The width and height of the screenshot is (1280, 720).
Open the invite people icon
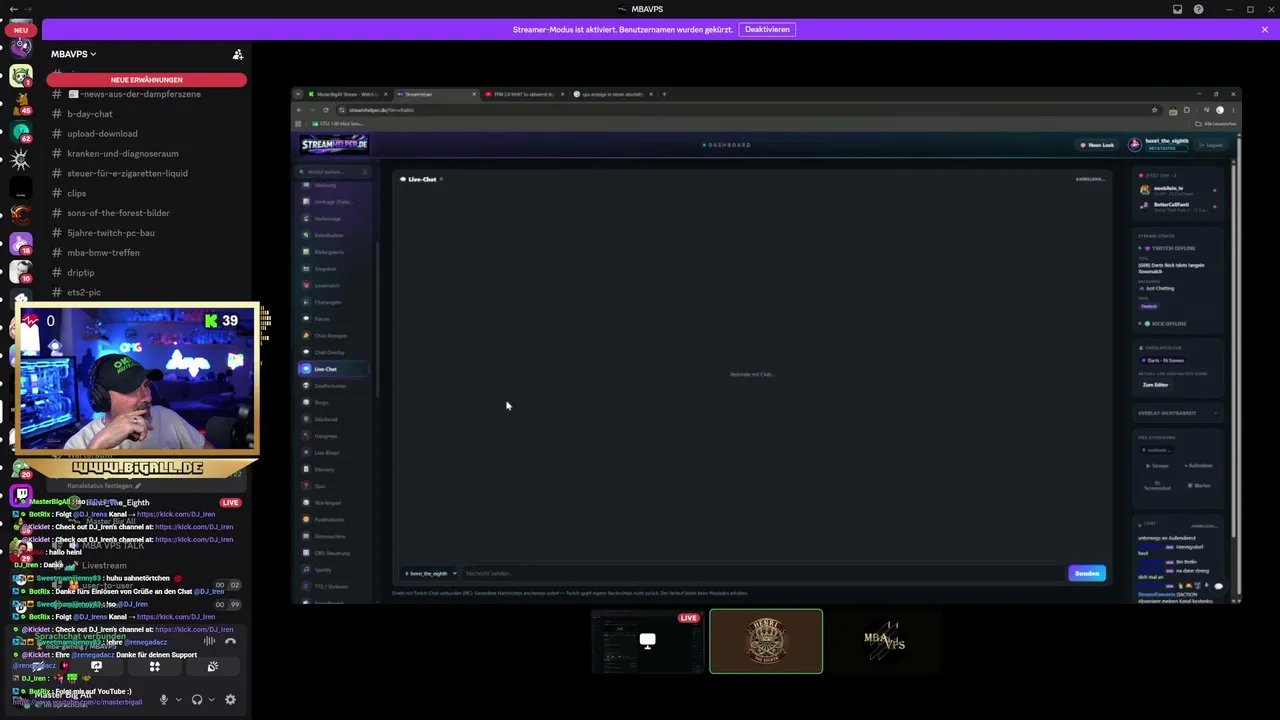[238, 54]
